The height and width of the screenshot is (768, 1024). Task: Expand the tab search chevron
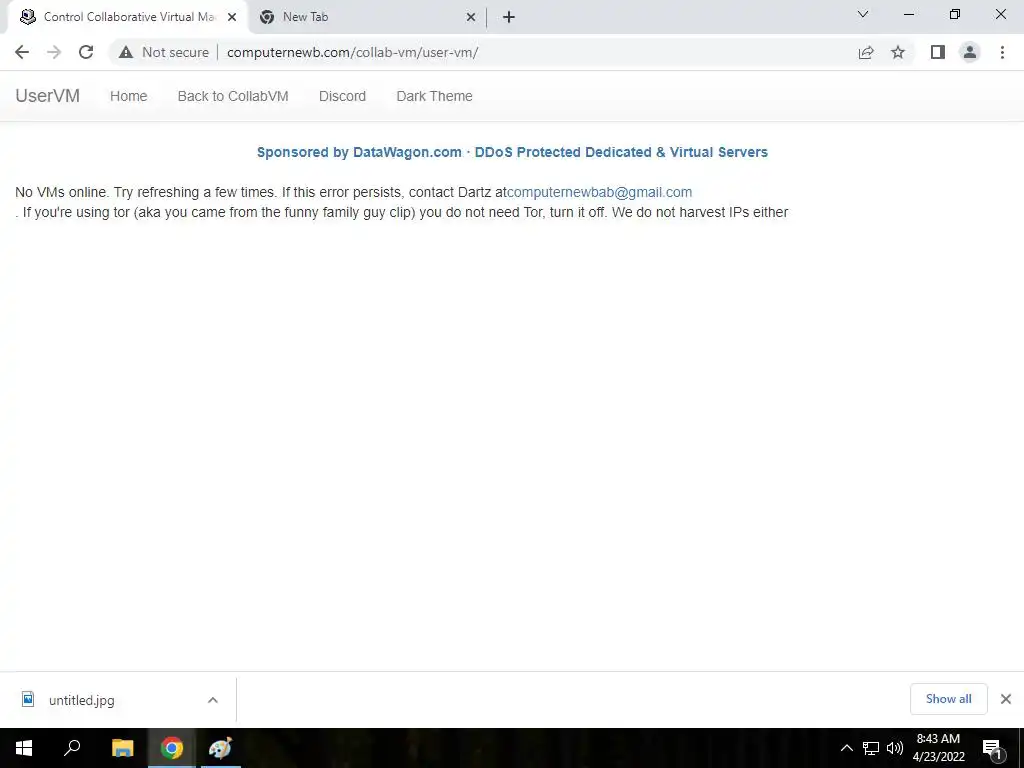tap(863, 14)
